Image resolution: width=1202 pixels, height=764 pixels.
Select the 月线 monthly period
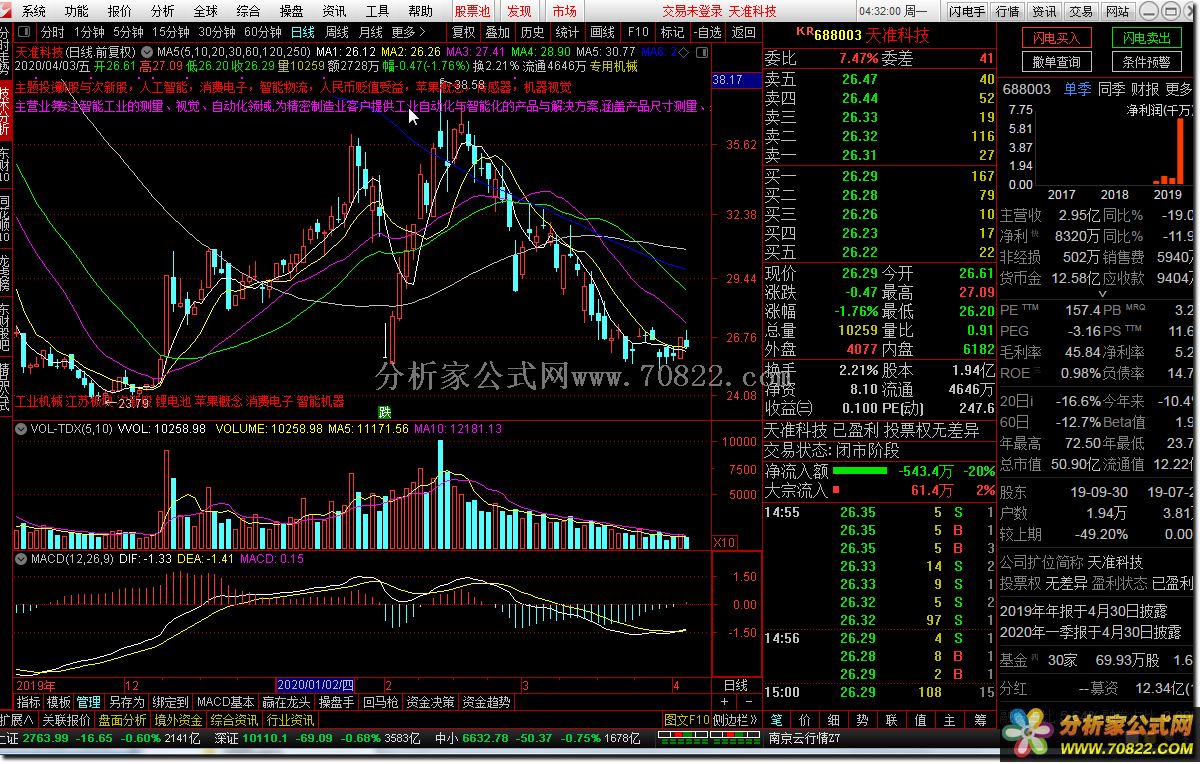[371, 32]
